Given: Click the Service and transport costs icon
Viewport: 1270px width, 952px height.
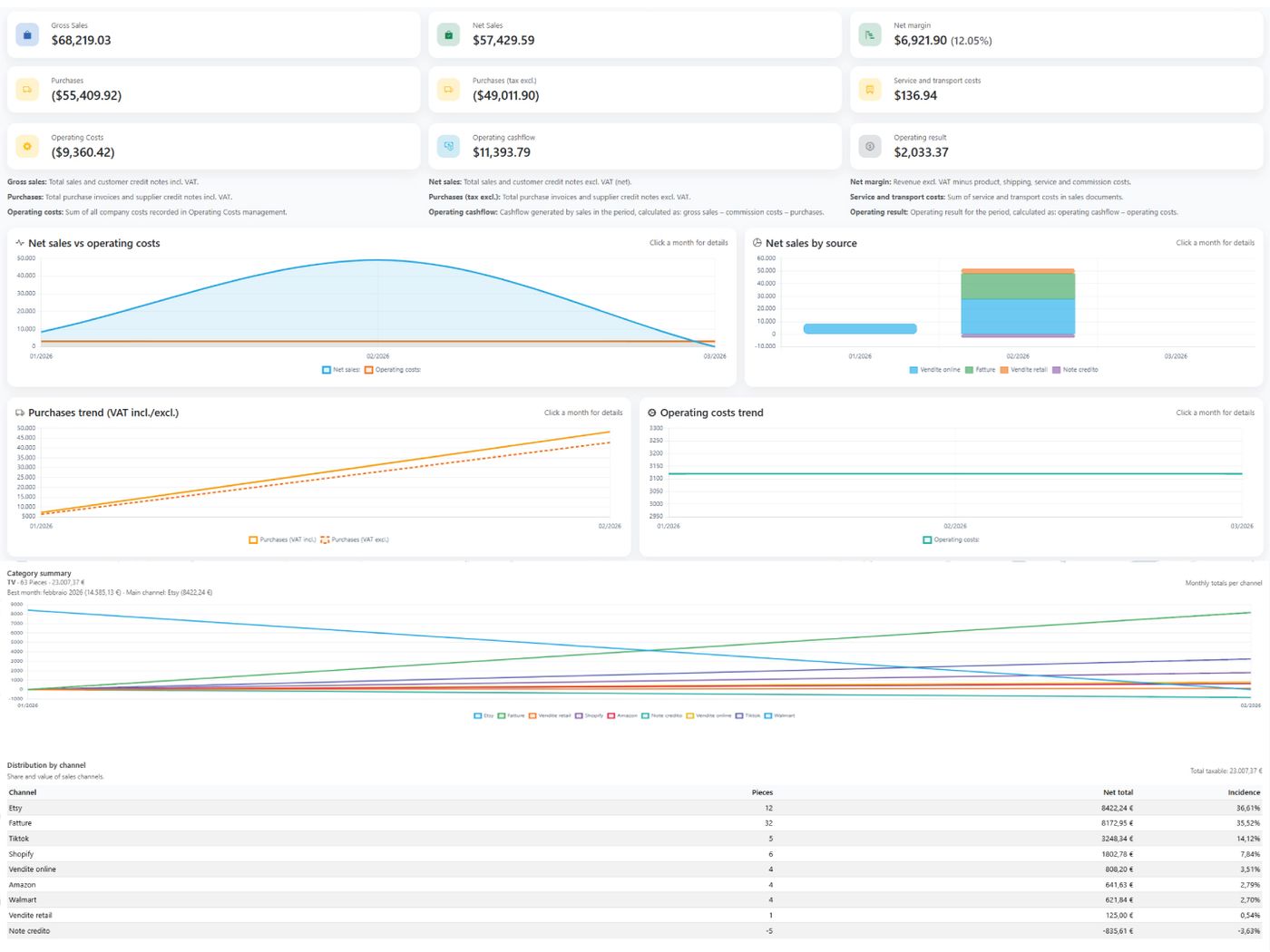Looking at the screenshot, I should [x=870, y=90].
